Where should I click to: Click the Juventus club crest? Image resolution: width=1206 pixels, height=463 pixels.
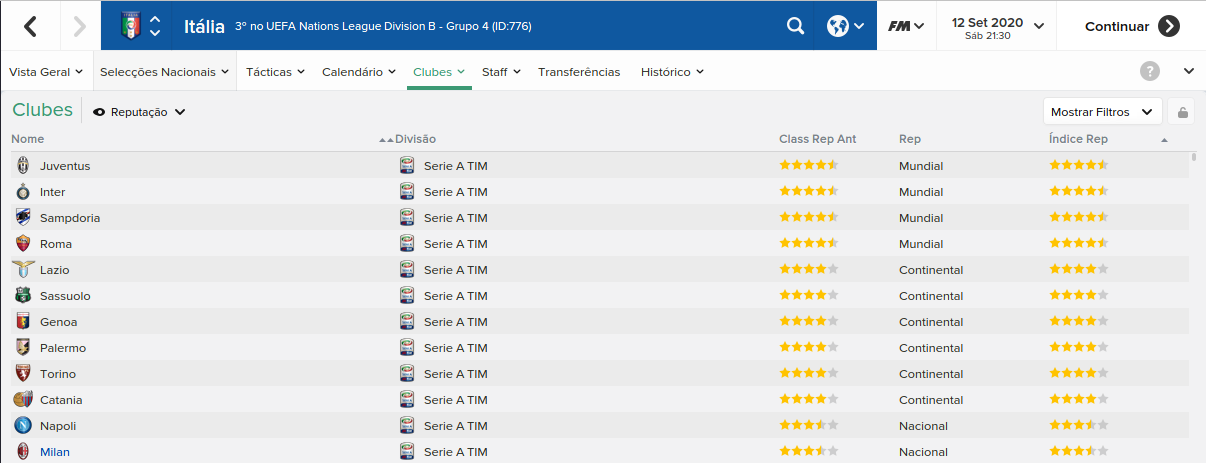(23, 165)
